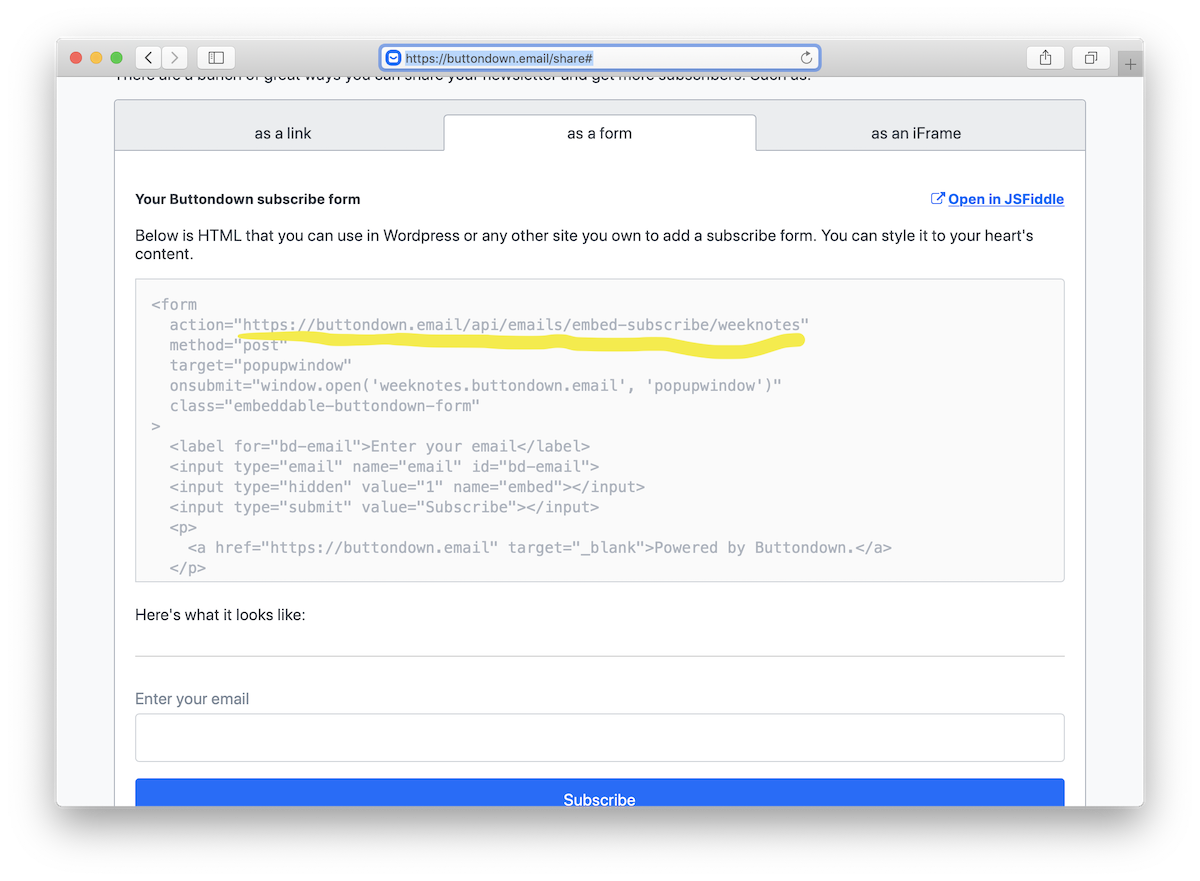The height and width of the screenshot is (881, 1200).
Task: Click the opening '<form' tag line
Action: [x=174, y=305]
